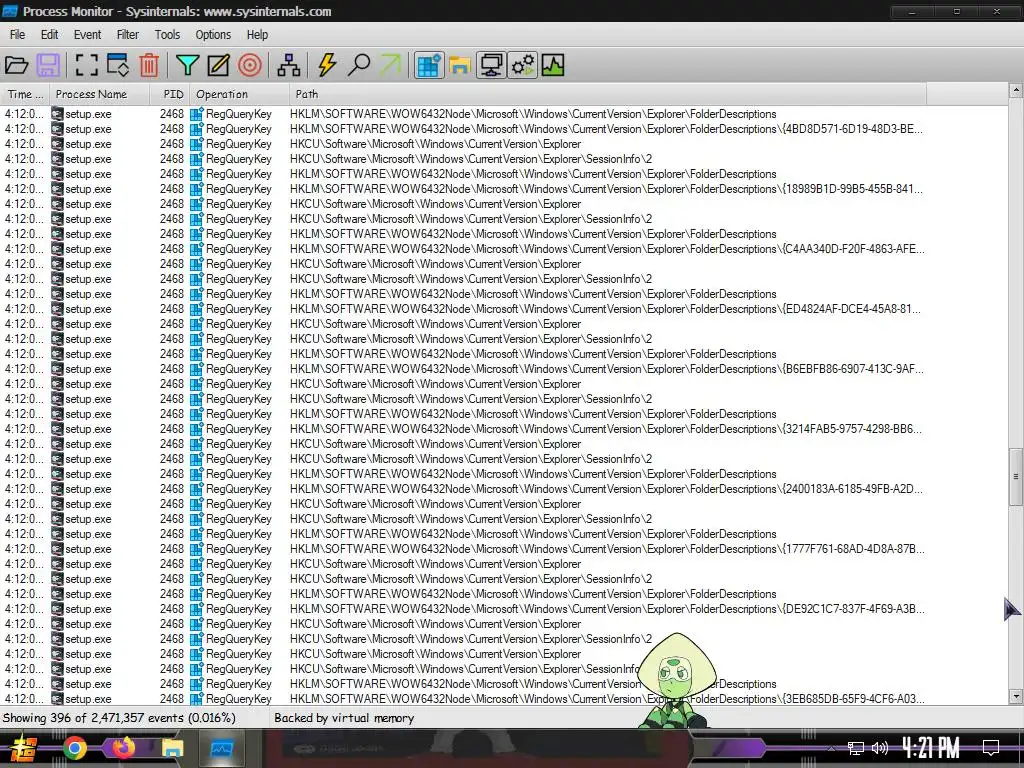Toggle Show Profiling Events
The width and height of the screenshot is (1024, 768).
pos(552,65)
